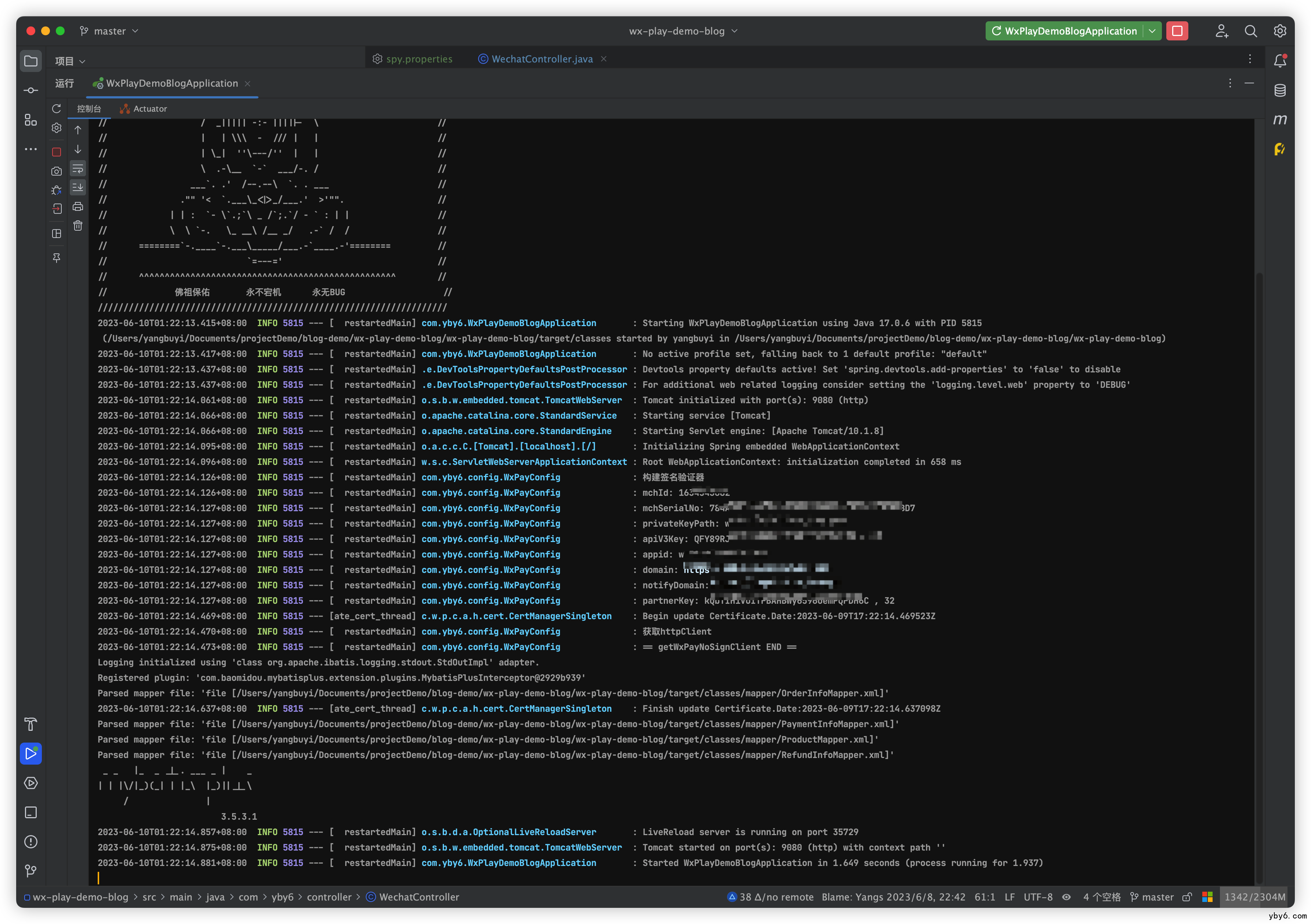Click the memory indicator 1342/2304M
The image size is (1311, 924).
tap(1254, 896)
